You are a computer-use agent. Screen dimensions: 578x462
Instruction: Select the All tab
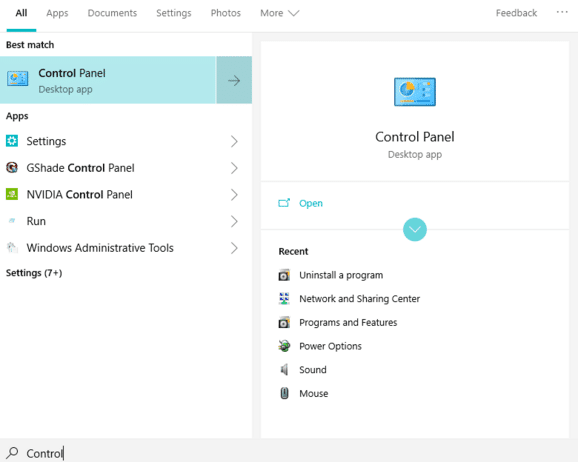(21, 13)
